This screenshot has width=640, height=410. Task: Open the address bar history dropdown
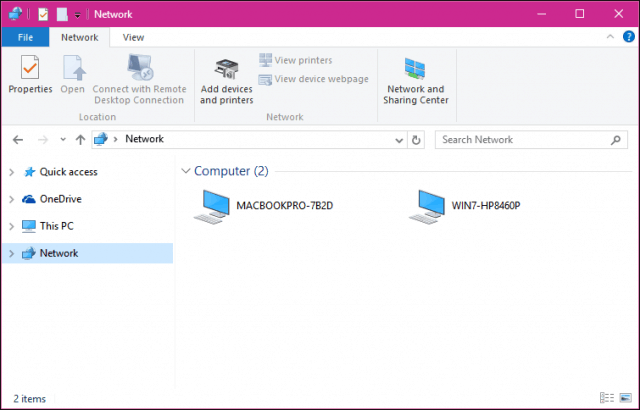[399, 140]
